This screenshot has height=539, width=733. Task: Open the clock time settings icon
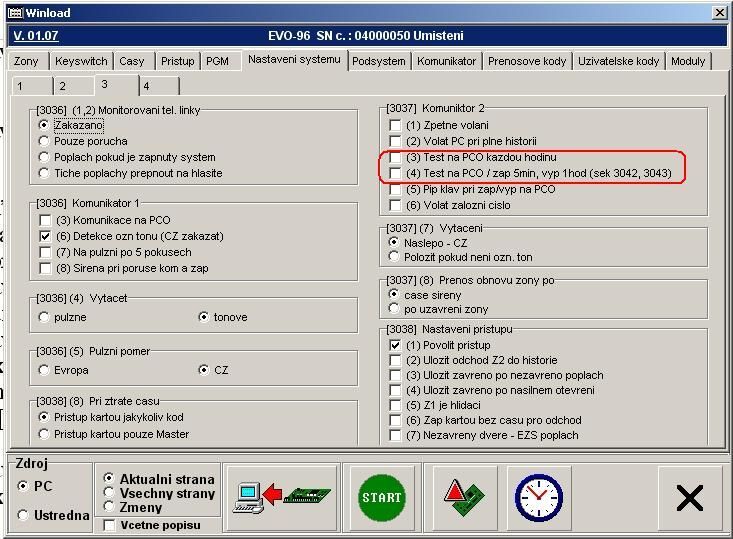pos(538,497)
